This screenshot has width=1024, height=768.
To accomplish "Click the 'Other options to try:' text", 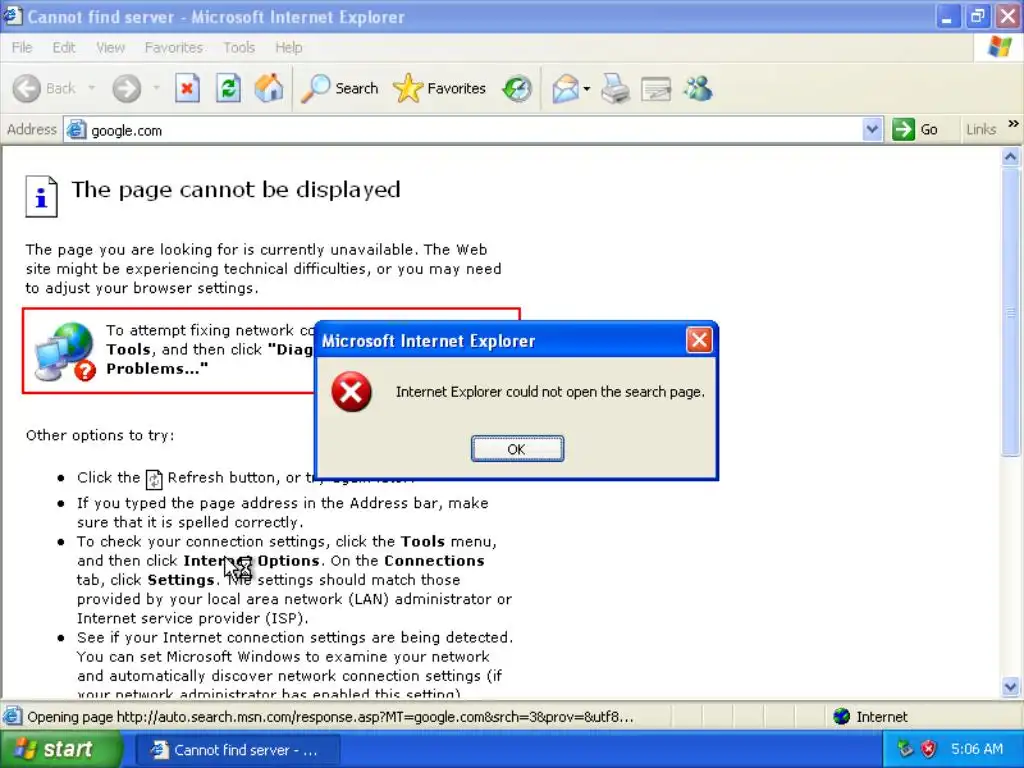I will point(100,435).
